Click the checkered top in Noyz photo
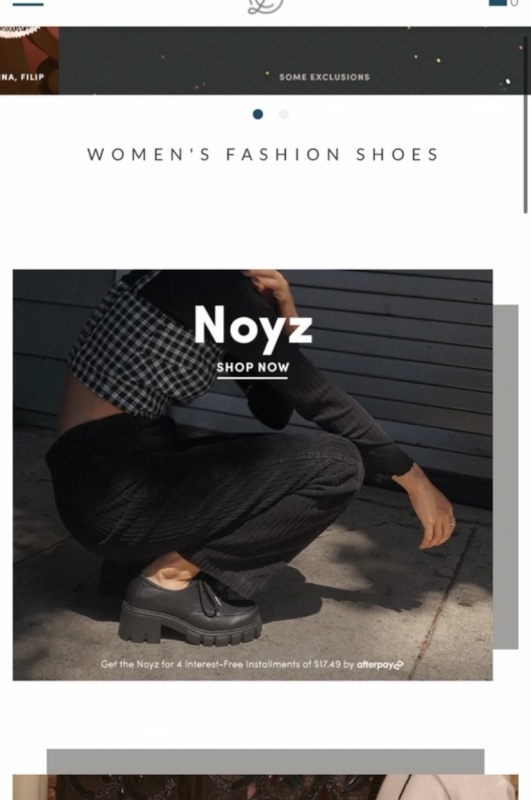This screenshot has height=800, width=531. [143, 352]
